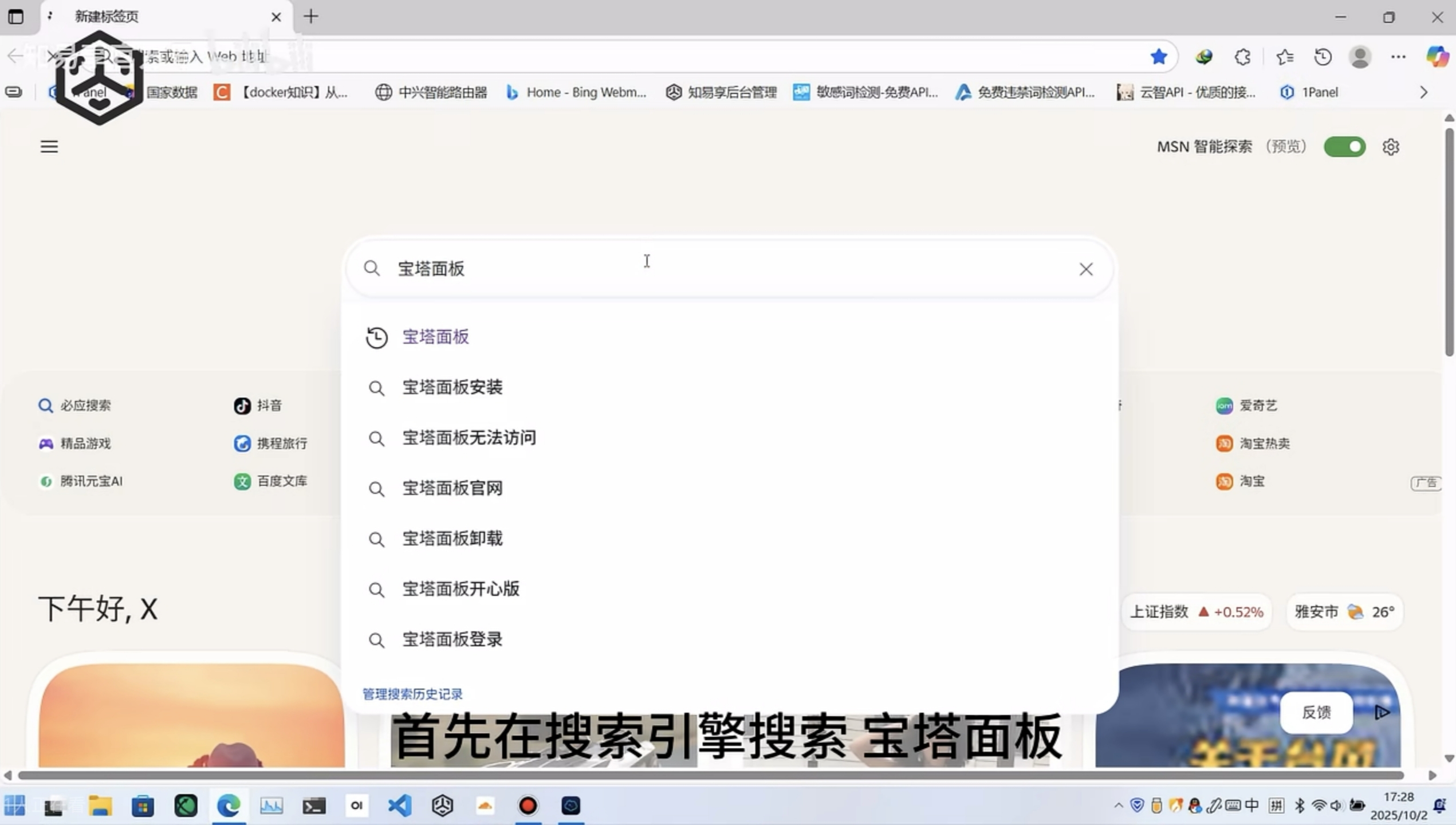Screen dimensions: 1456x825
Task: Open the MSN hamburger menu
Action: (x=49, y=147)
